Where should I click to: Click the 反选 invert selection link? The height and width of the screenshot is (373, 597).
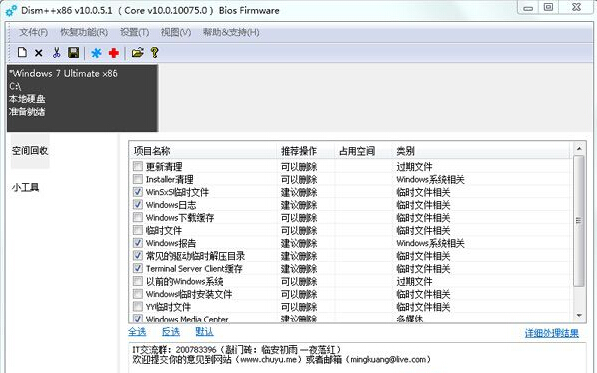click(x=171, y=332)
